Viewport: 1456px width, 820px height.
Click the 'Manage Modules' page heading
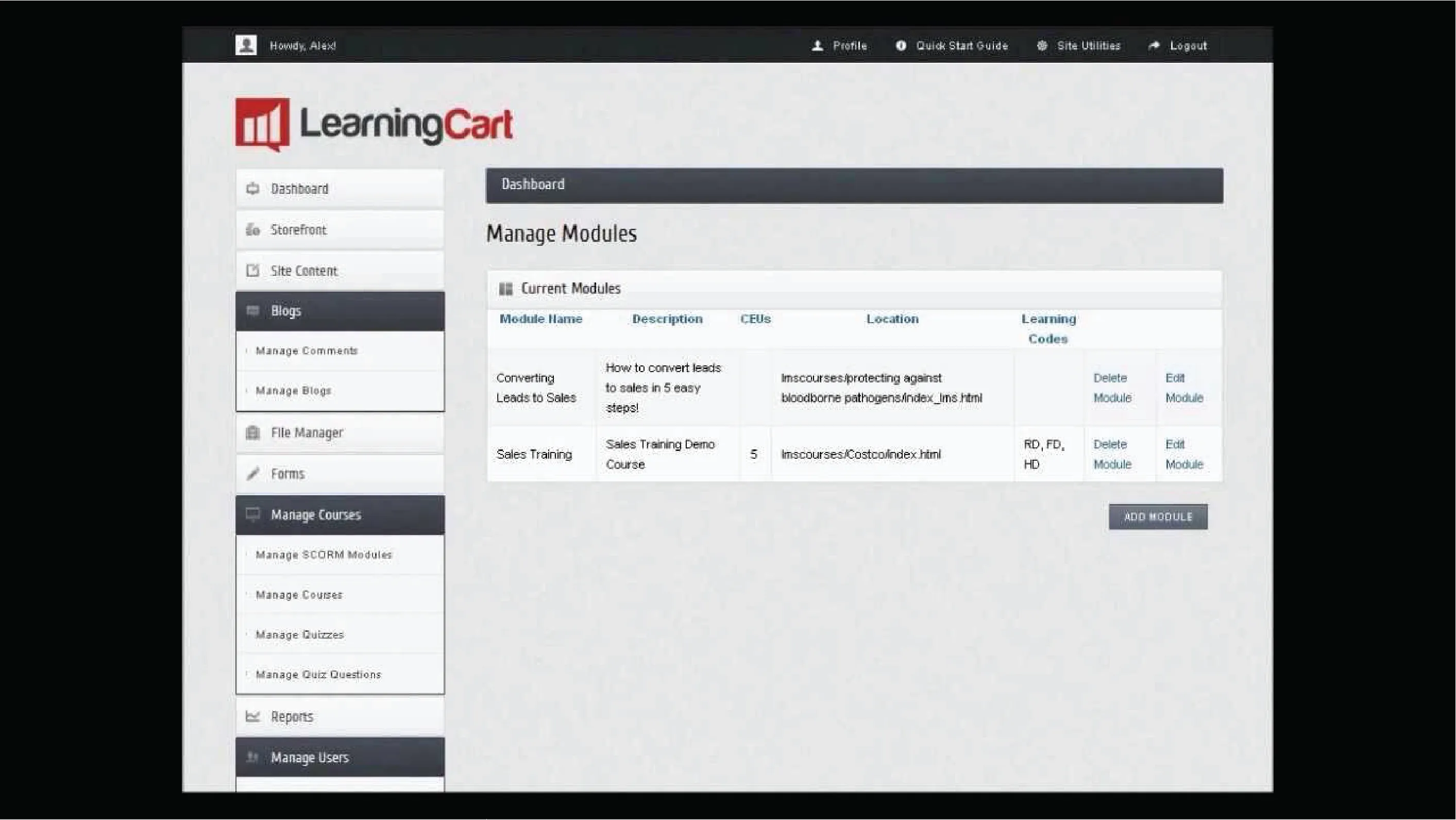[x=561, y=233]
